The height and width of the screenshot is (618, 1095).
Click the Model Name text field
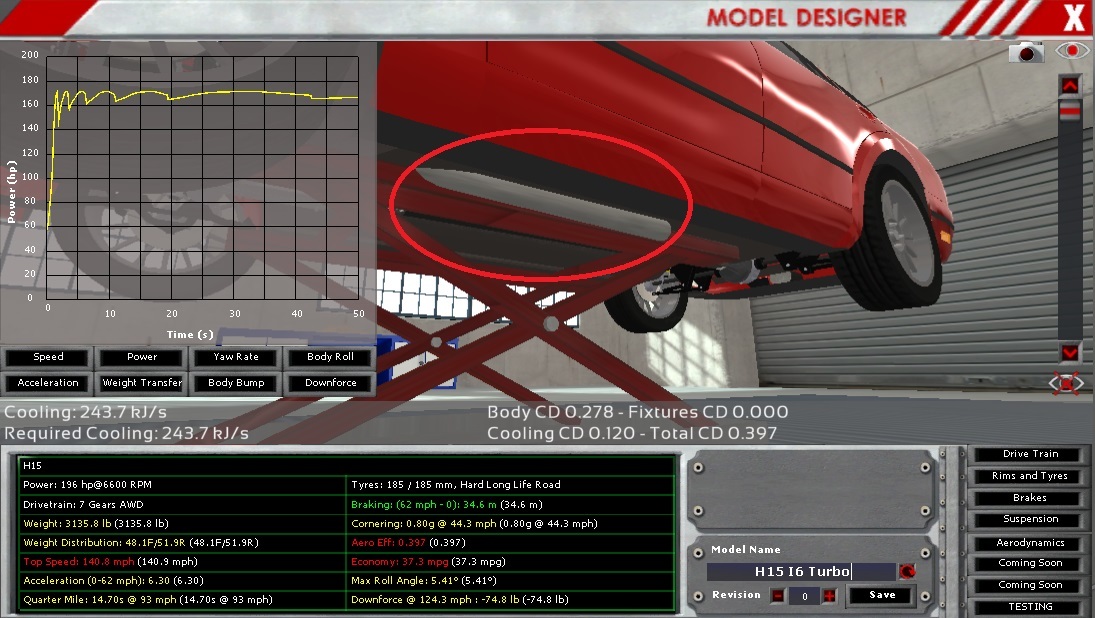(x=801, y=572)
